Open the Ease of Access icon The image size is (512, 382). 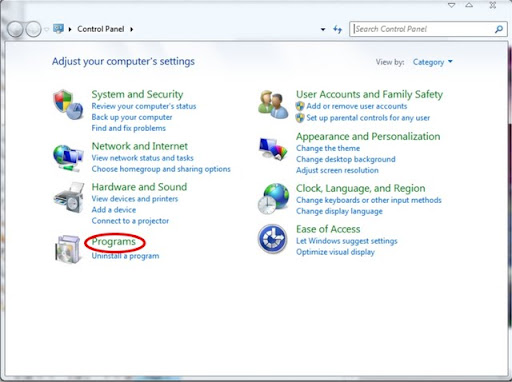coord(272,239)
